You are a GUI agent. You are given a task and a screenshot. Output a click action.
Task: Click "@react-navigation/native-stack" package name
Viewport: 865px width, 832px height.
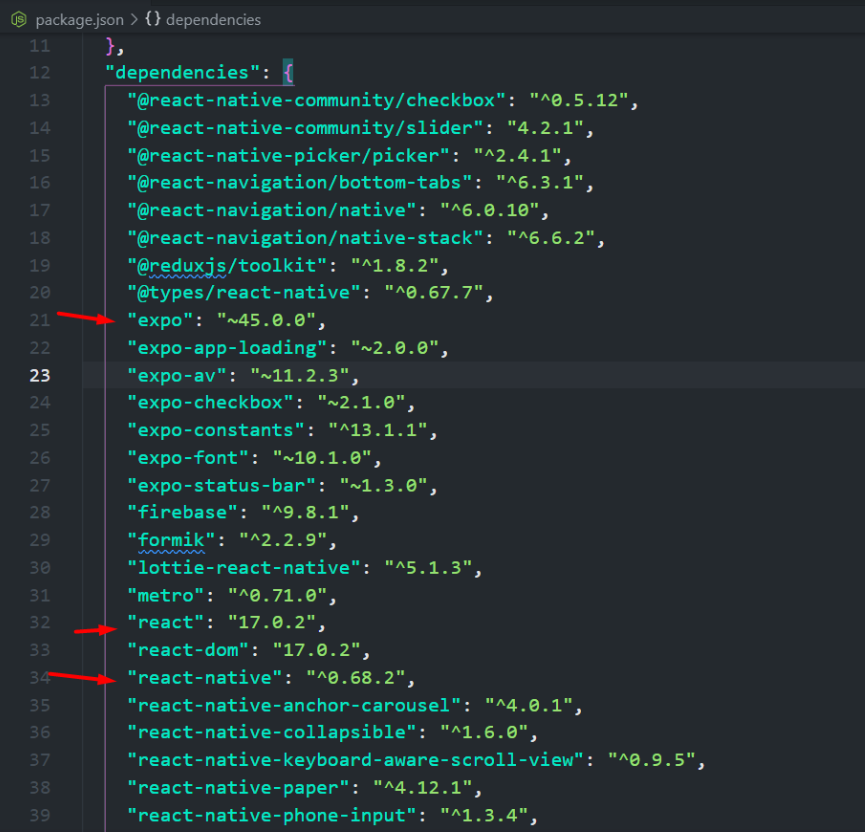point(305,237)
